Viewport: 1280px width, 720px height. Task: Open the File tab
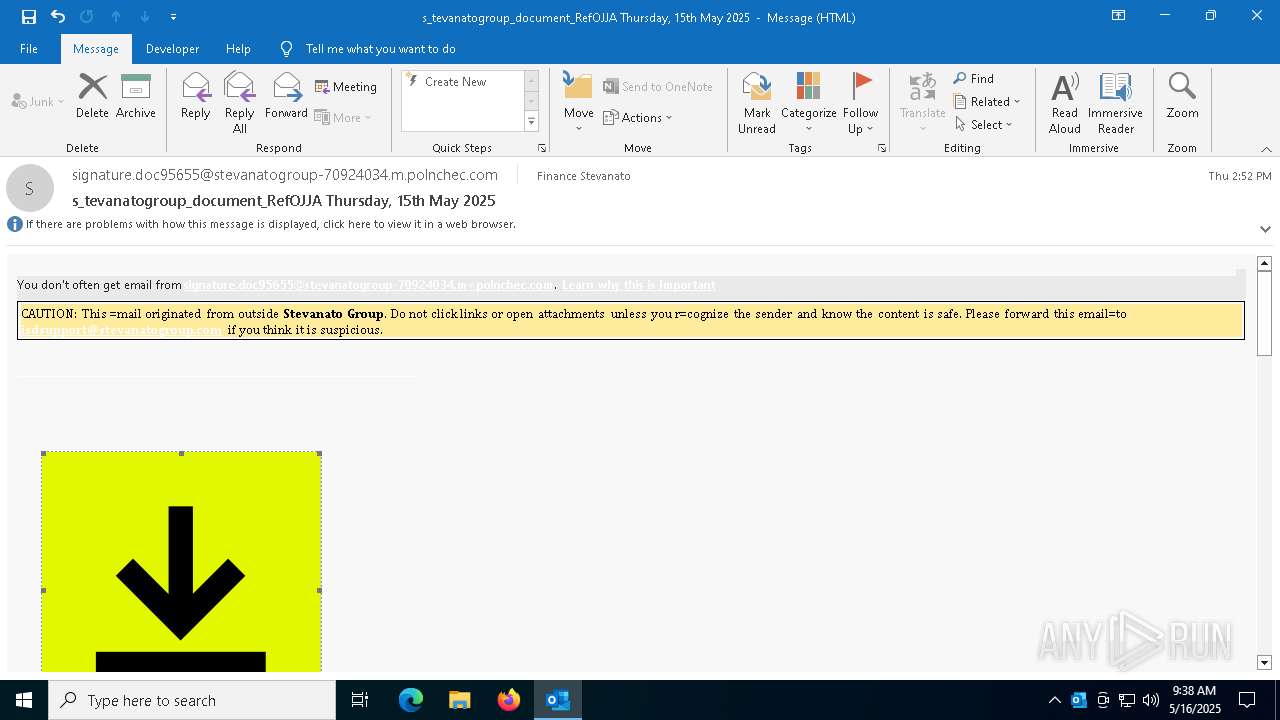(x=29, y=48)
